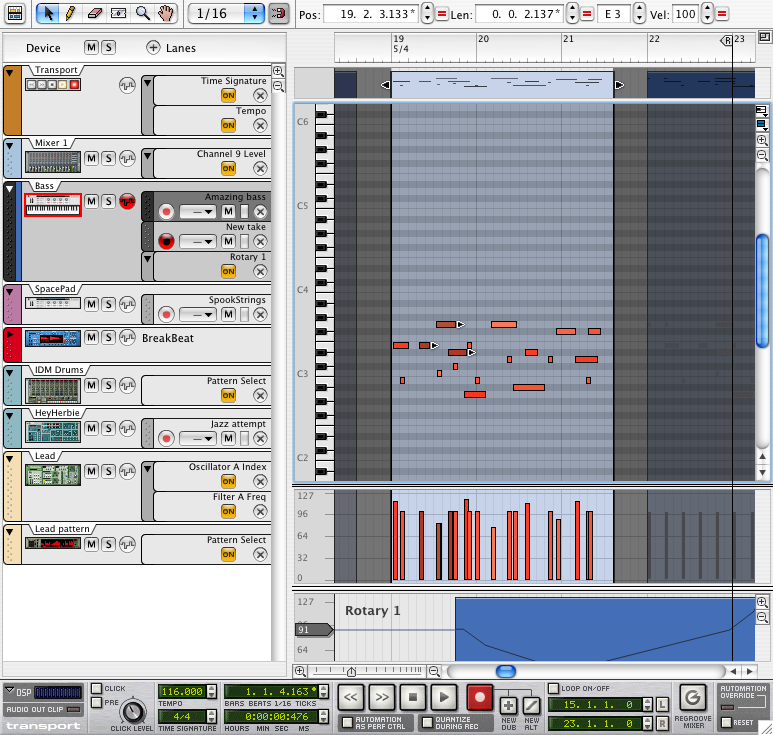Toggle IDM Drums automation icon
The width and height of the screenshot is (773, 735).
point(127,385)
